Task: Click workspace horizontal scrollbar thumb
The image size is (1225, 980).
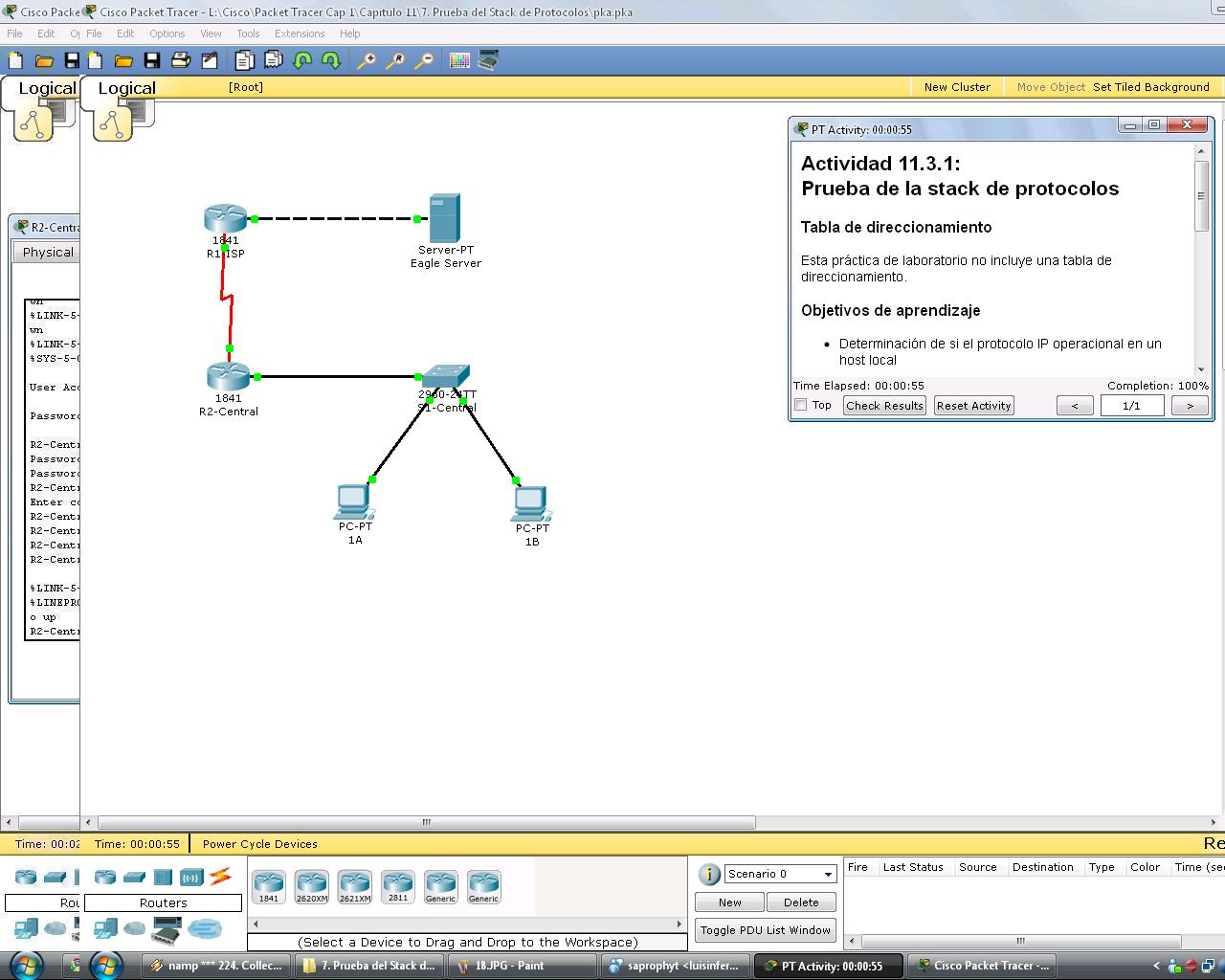Action: point(427,822)
